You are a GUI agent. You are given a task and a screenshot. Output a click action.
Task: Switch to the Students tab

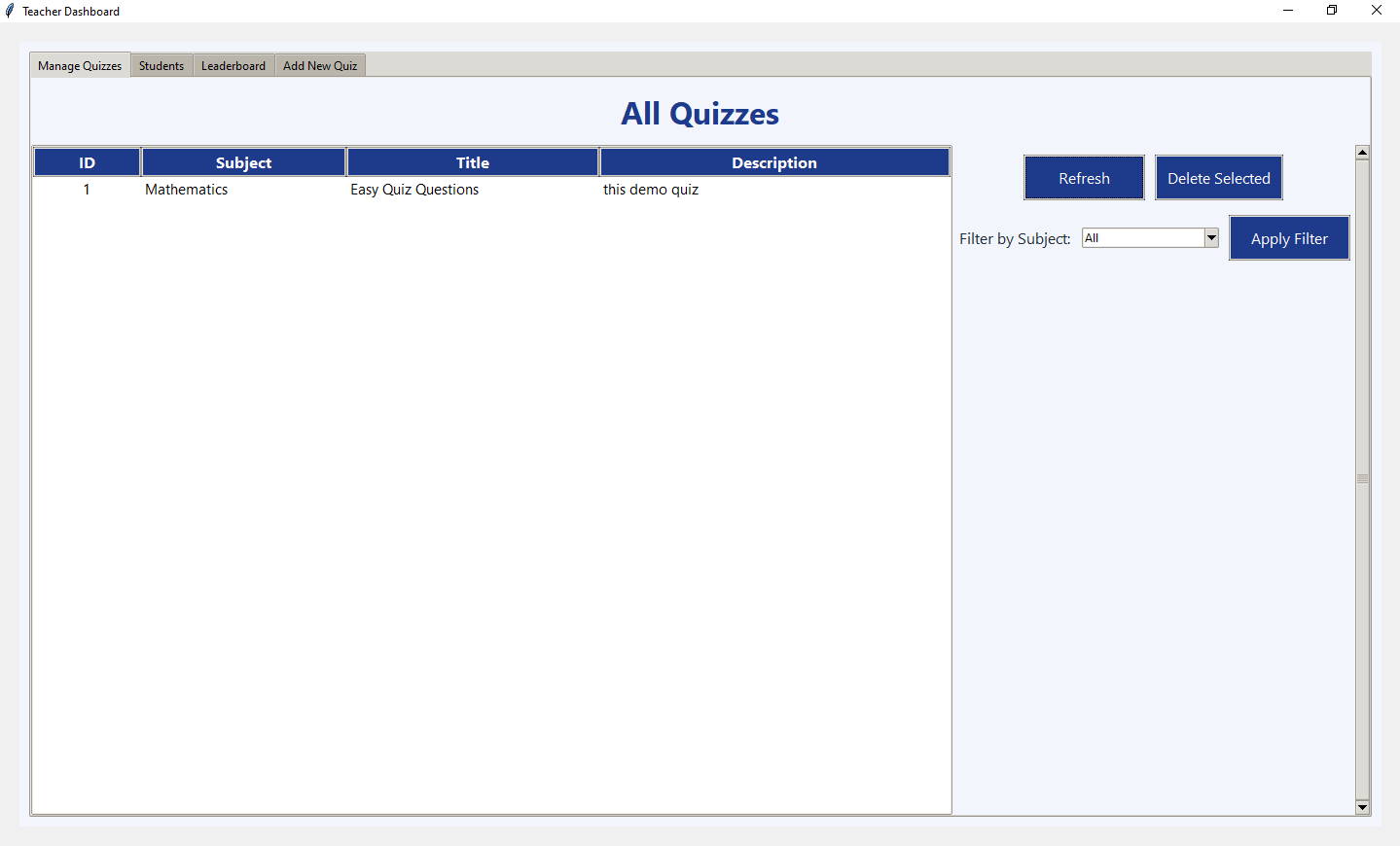pyautogui.click(x=162, y=65)
